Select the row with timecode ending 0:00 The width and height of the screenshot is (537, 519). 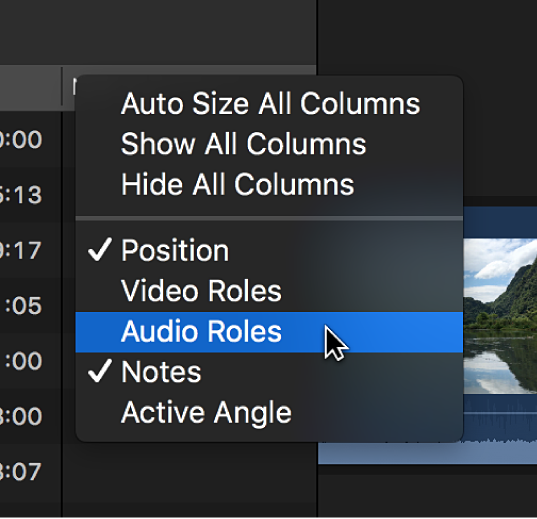click(x=21, y=139)
